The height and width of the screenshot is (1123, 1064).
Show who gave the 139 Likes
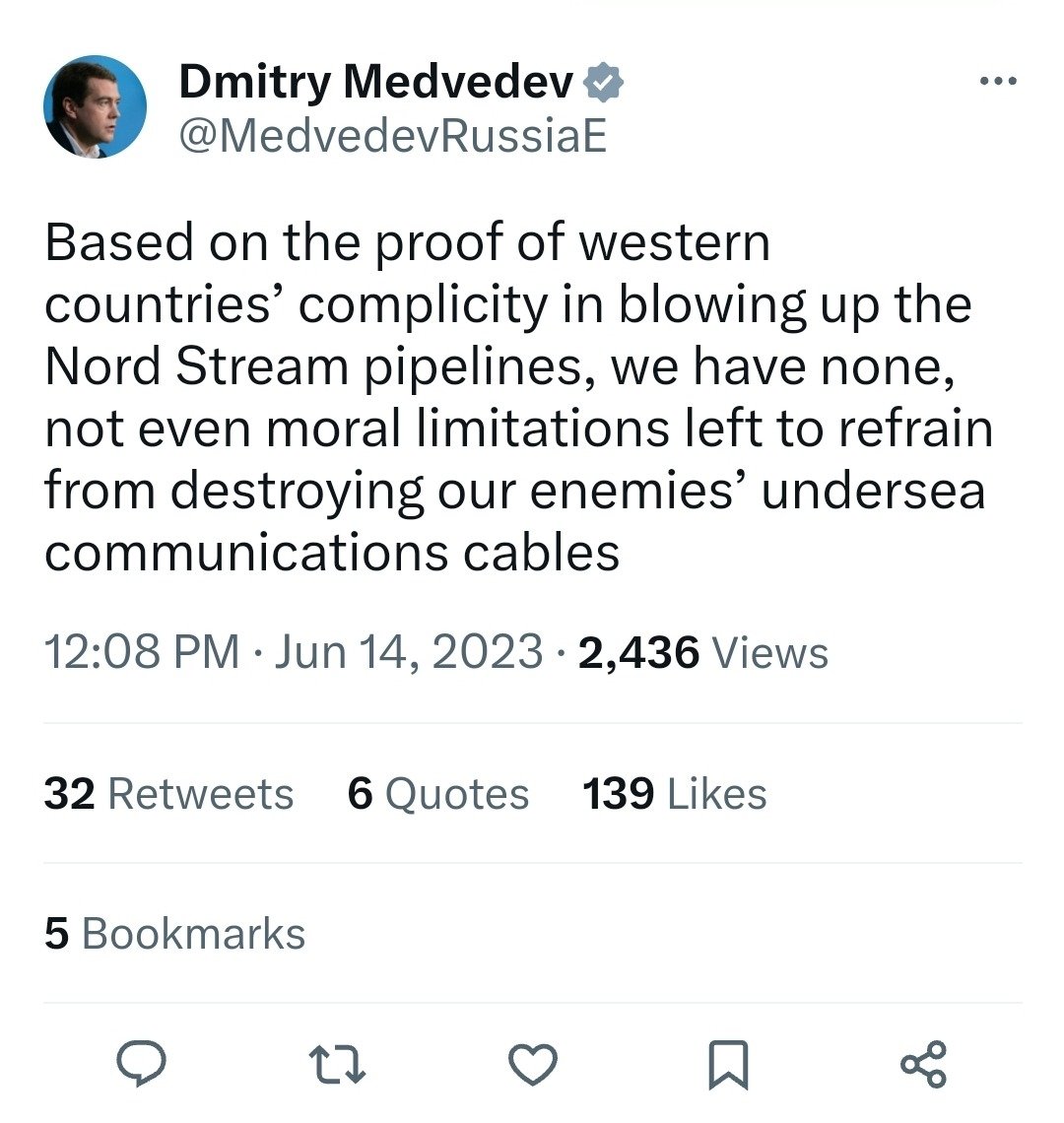674,794
